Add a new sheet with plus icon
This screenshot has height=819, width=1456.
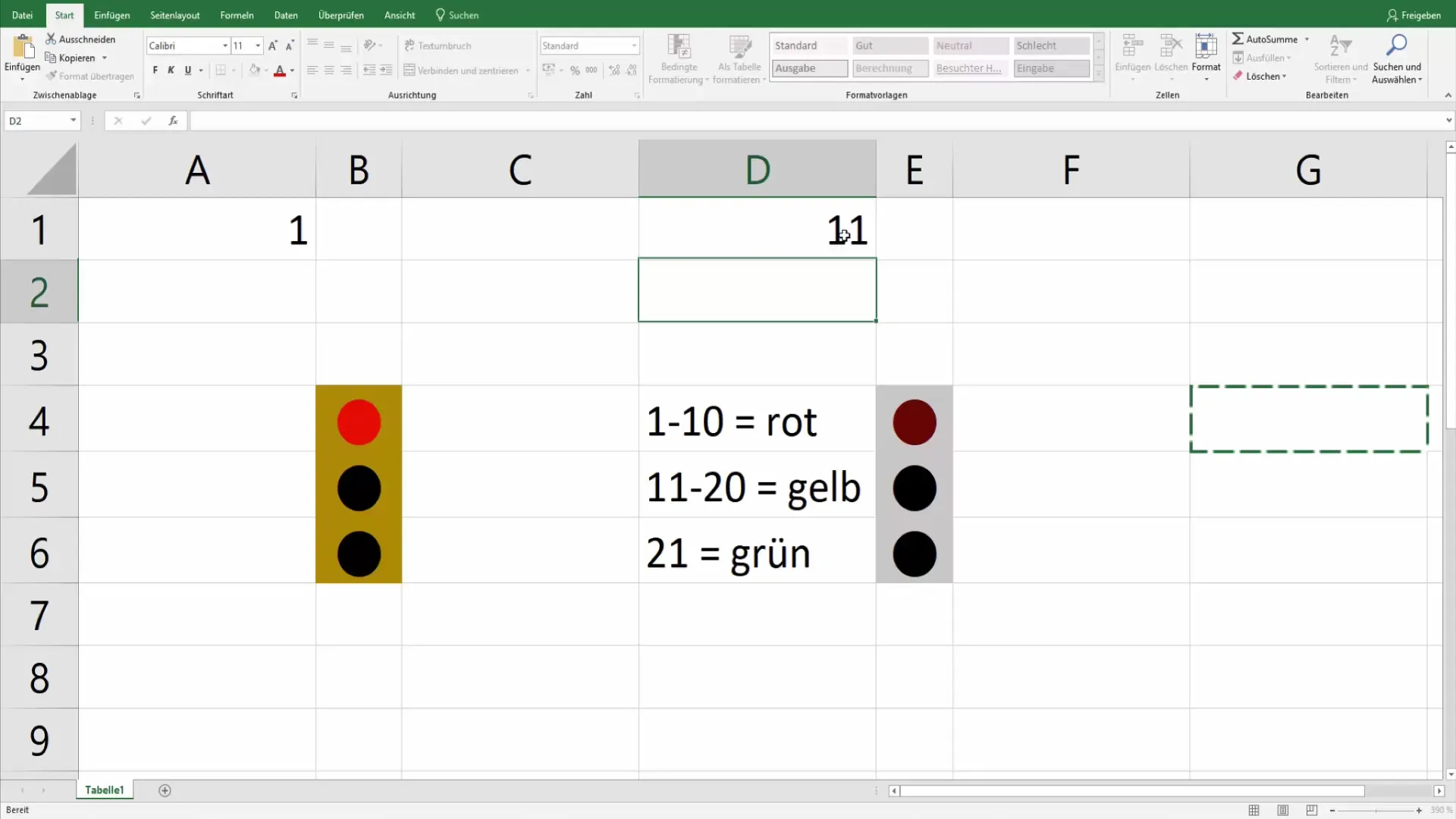(165, 791)
